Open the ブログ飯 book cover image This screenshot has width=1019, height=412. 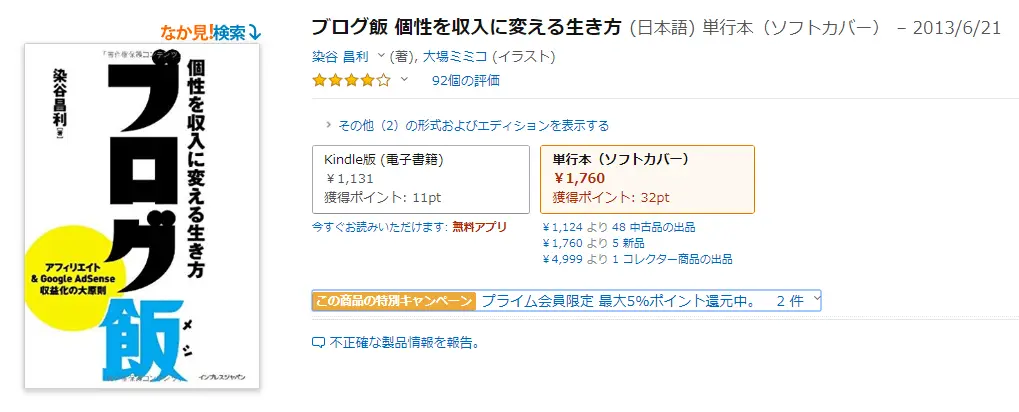click(x=141, y=217)
